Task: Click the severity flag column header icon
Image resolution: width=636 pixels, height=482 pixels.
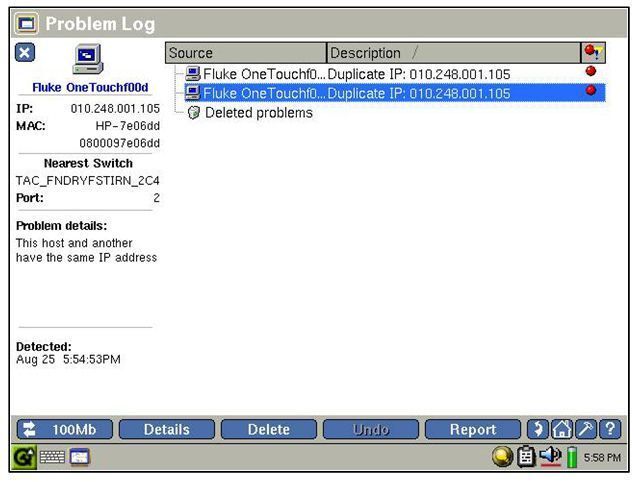Action: click(x=594, y=53)
